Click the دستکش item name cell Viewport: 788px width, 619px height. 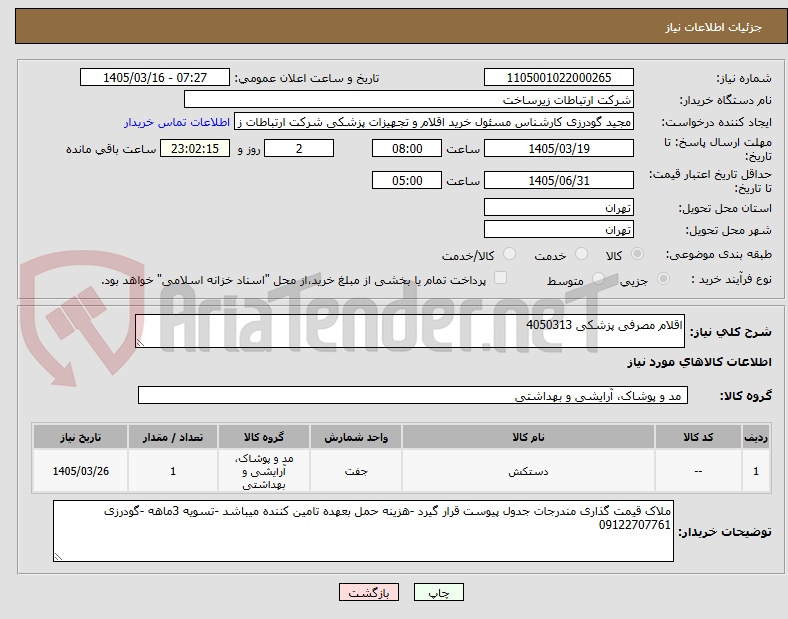(x=528, y=471)
